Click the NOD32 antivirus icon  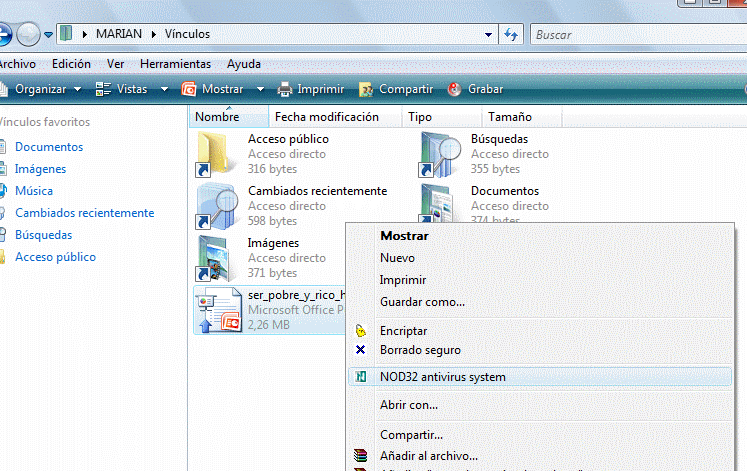361,377
